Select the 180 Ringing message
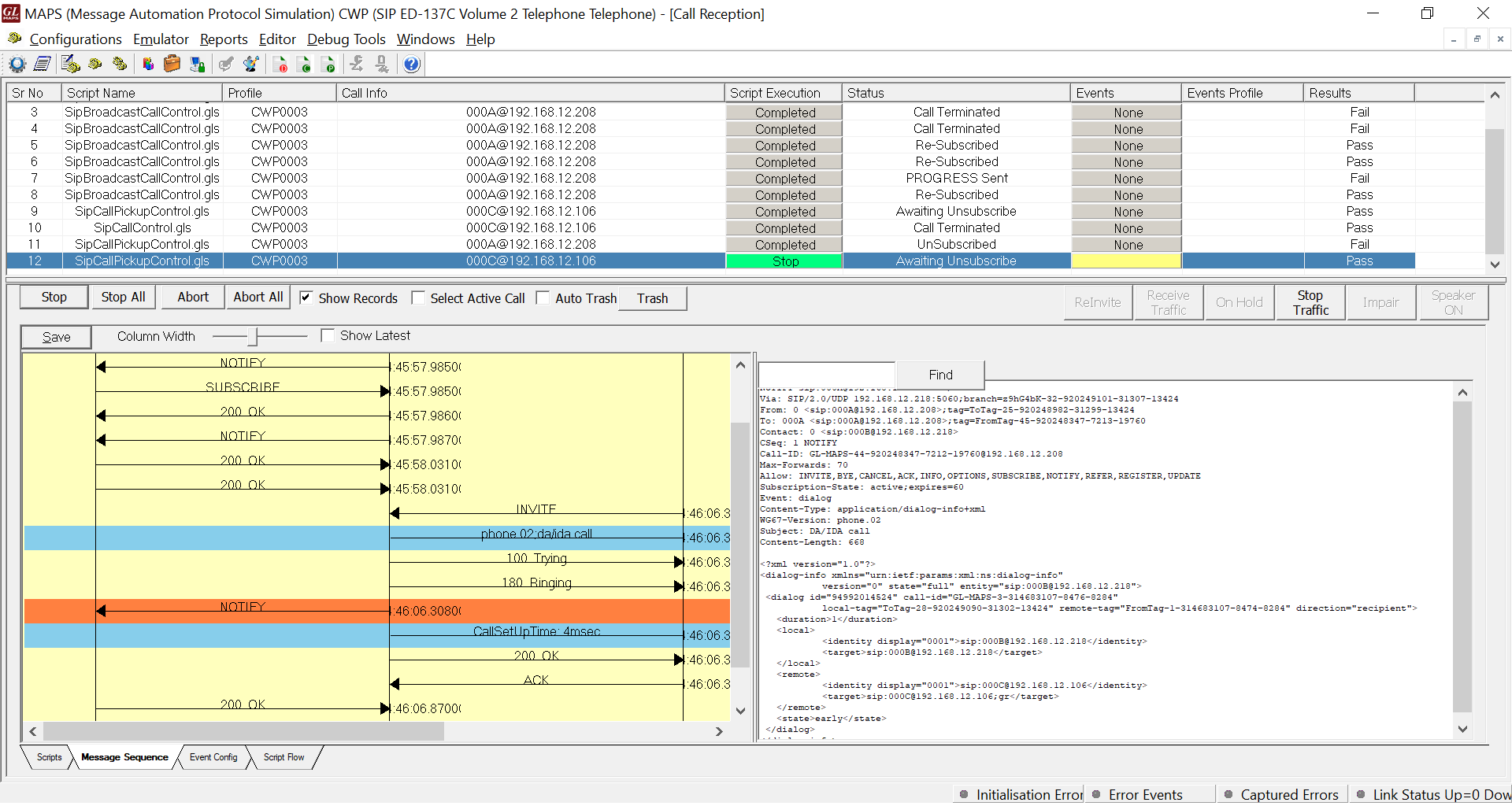 click(x=536, y=586)
